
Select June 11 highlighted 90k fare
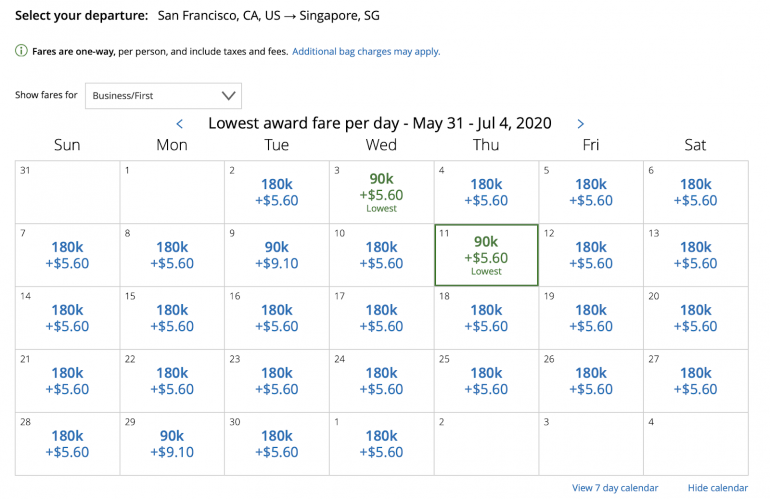coord(486,255)
